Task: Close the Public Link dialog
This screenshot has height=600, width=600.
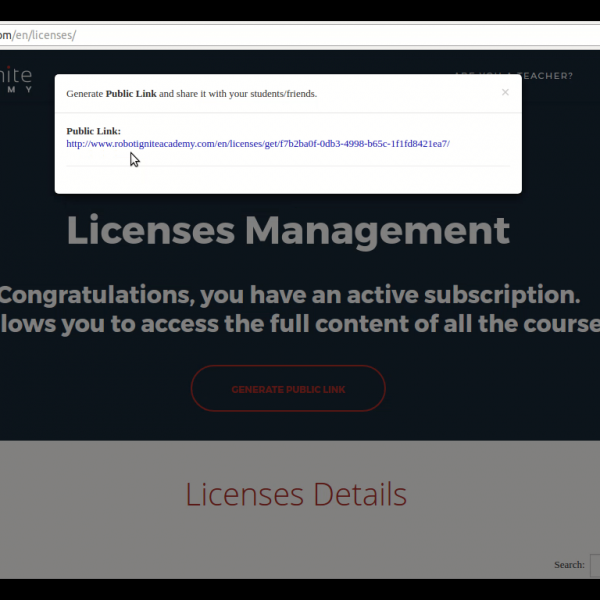Action: tap(505, 92)
